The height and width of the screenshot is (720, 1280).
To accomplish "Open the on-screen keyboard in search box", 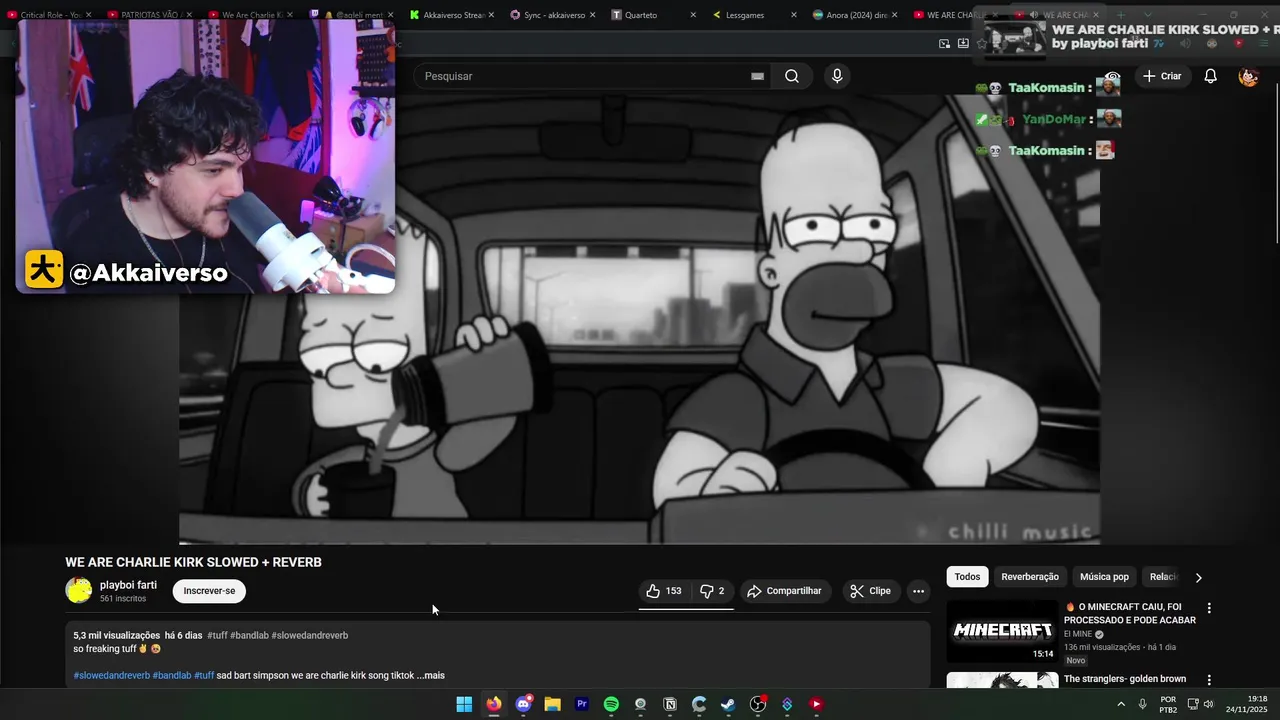I will [757, 76].
